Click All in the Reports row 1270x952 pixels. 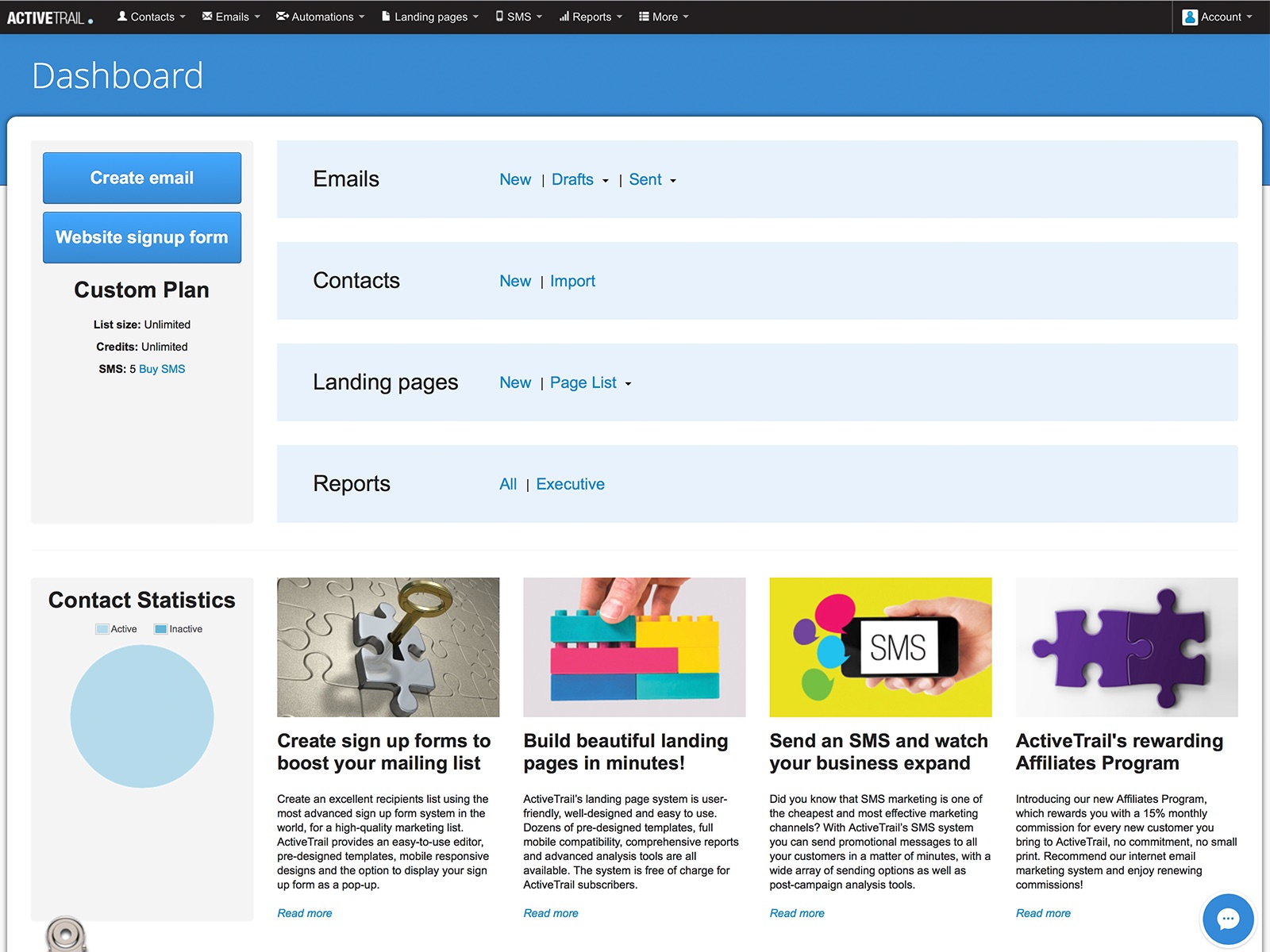tap(508, 484)
